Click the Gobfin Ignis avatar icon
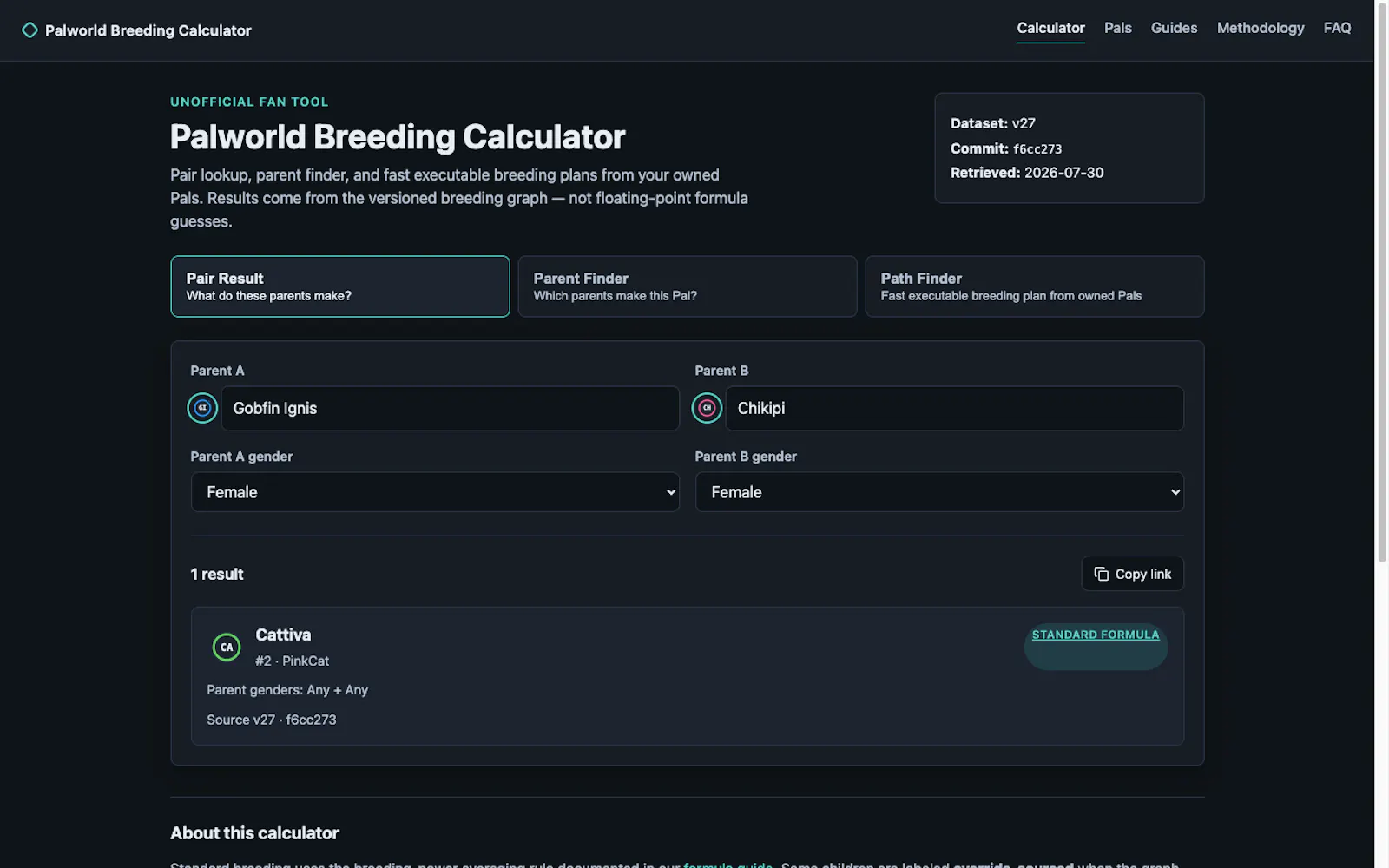 [x=202, y=408]
